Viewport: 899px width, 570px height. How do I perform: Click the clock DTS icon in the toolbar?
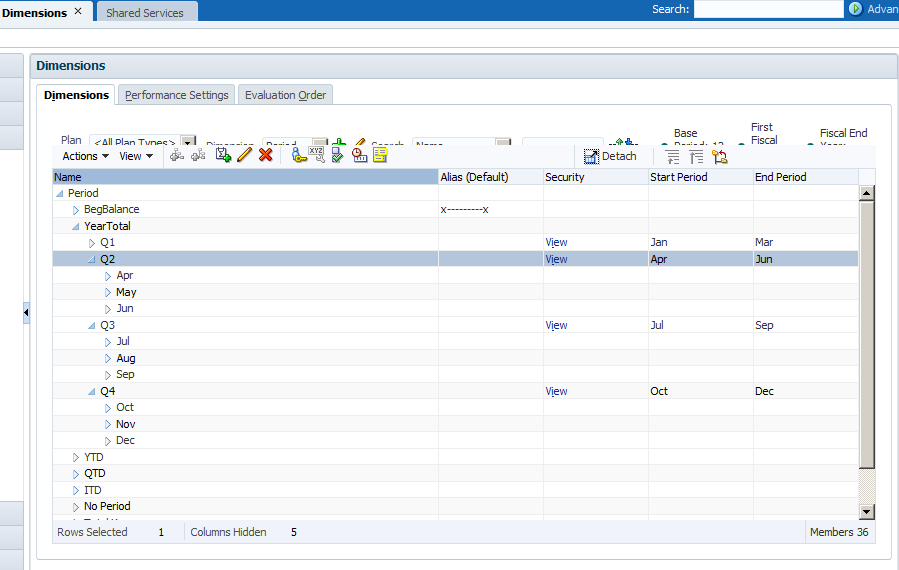[359, 155]
